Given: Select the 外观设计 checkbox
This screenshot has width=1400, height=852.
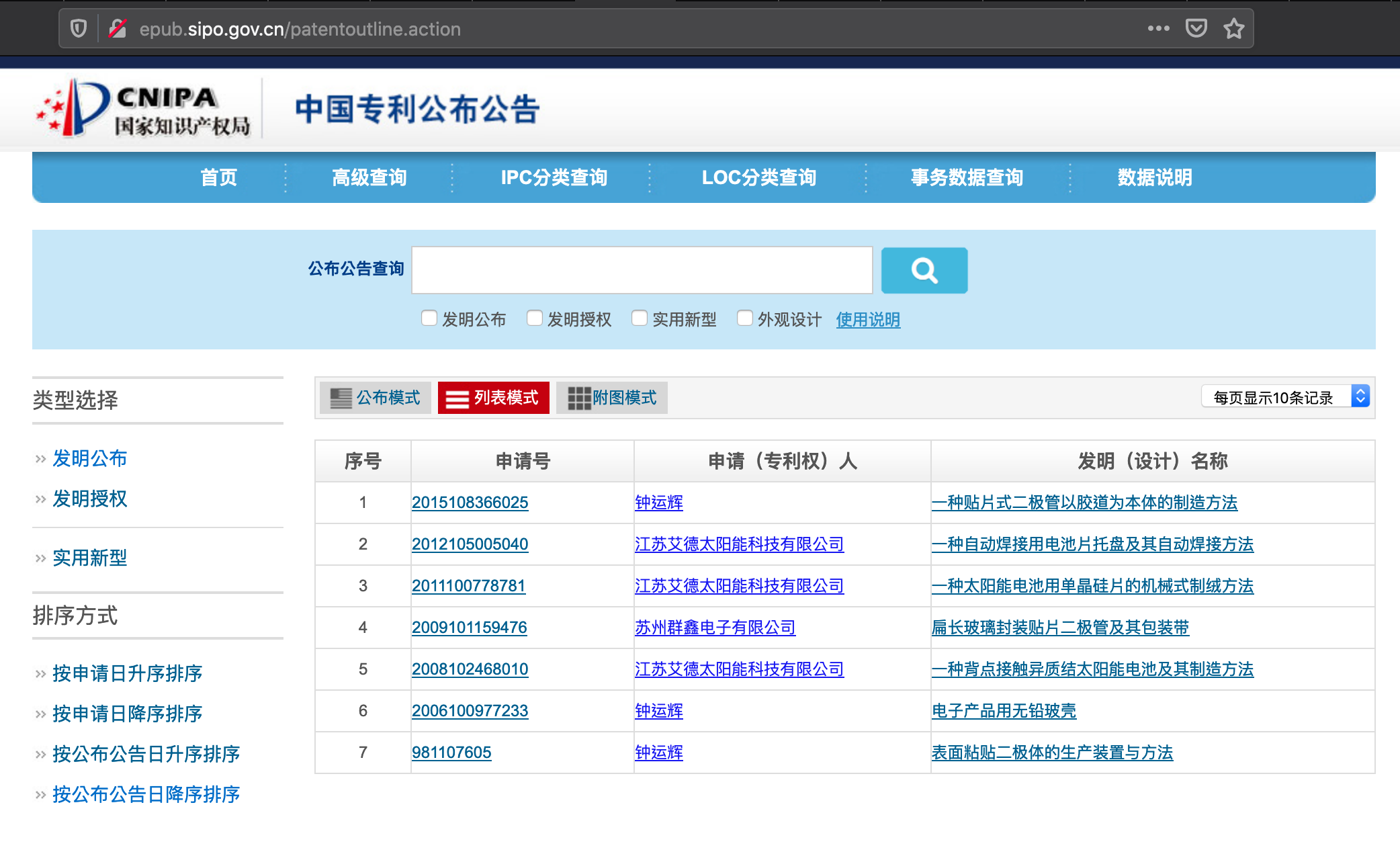Looking at the screenshot, I should tap(745, 318).
